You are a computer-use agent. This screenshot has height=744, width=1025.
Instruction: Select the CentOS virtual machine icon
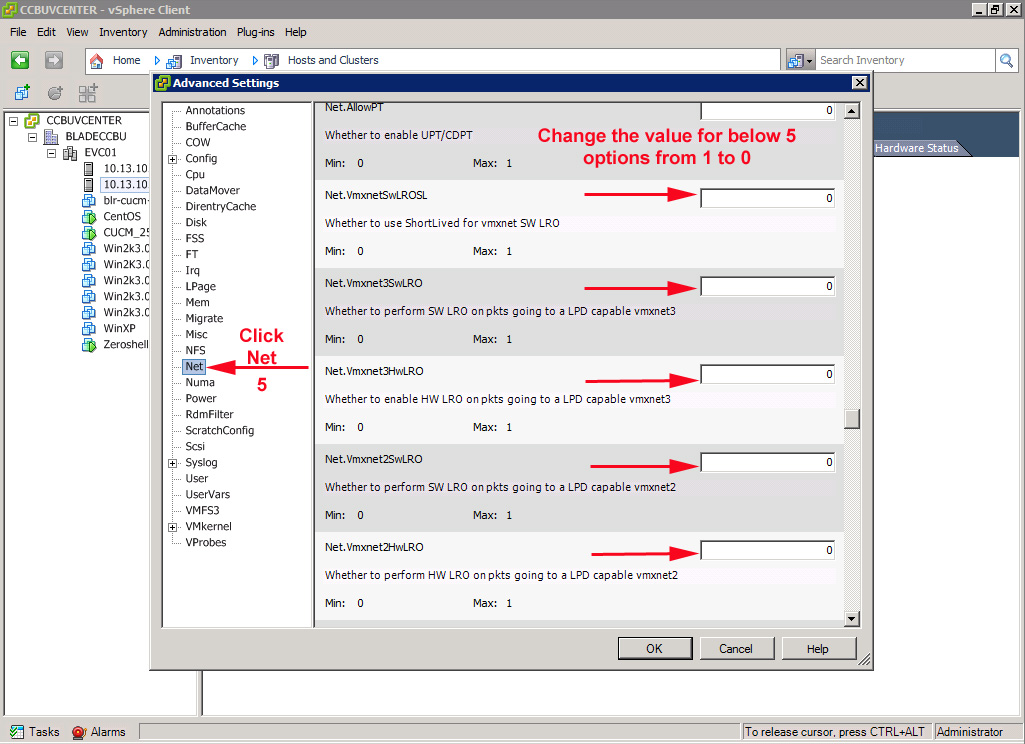click(89, 216)
